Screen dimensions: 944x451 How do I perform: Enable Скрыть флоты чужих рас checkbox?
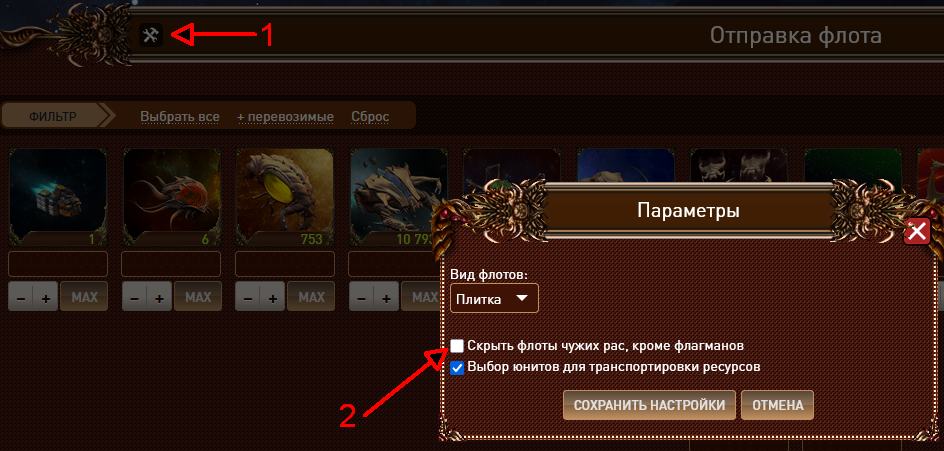pyautogui.click(x=458, y=346)
